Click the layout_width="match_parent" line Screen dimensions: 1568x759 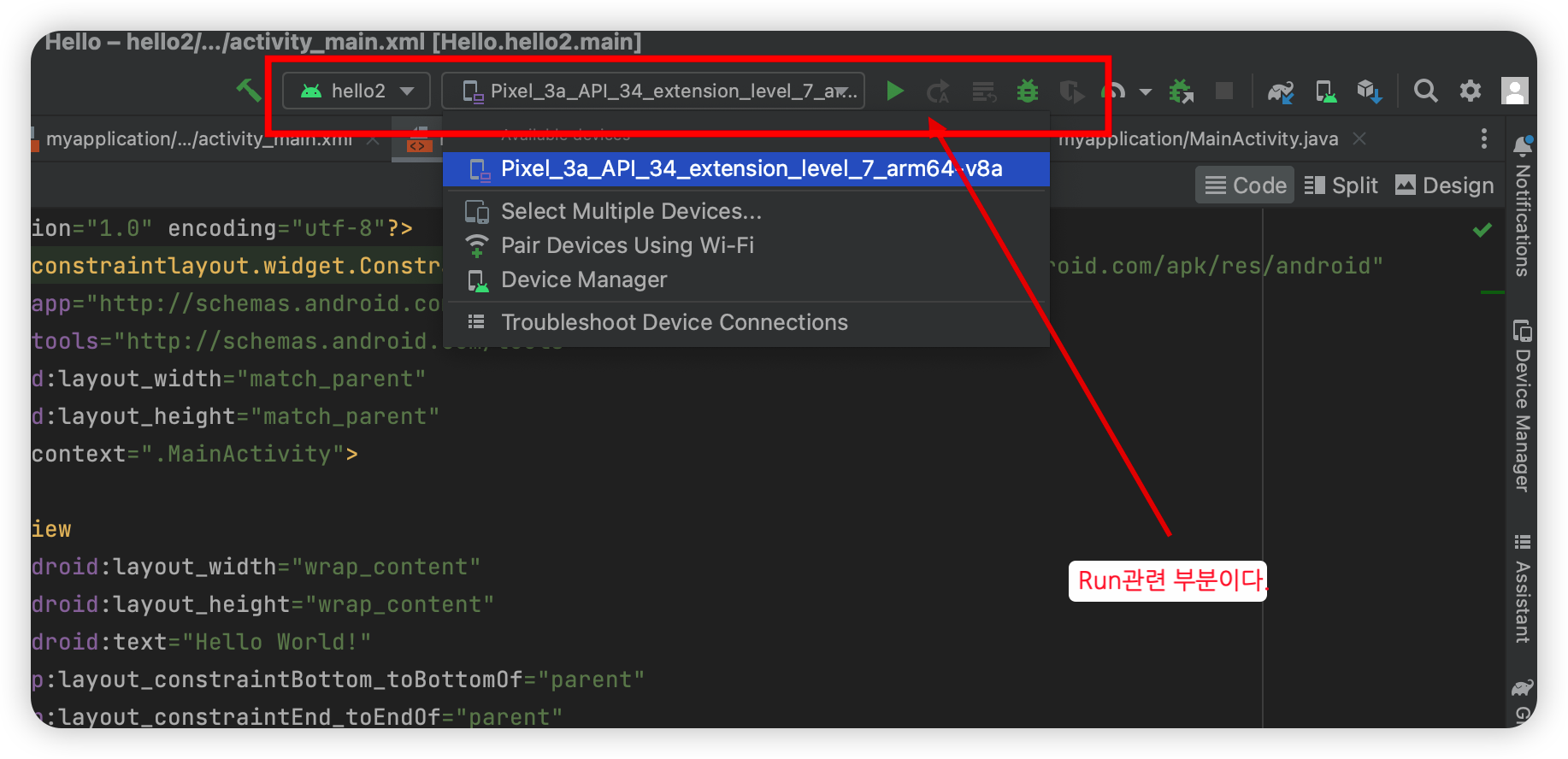(228, 379)
